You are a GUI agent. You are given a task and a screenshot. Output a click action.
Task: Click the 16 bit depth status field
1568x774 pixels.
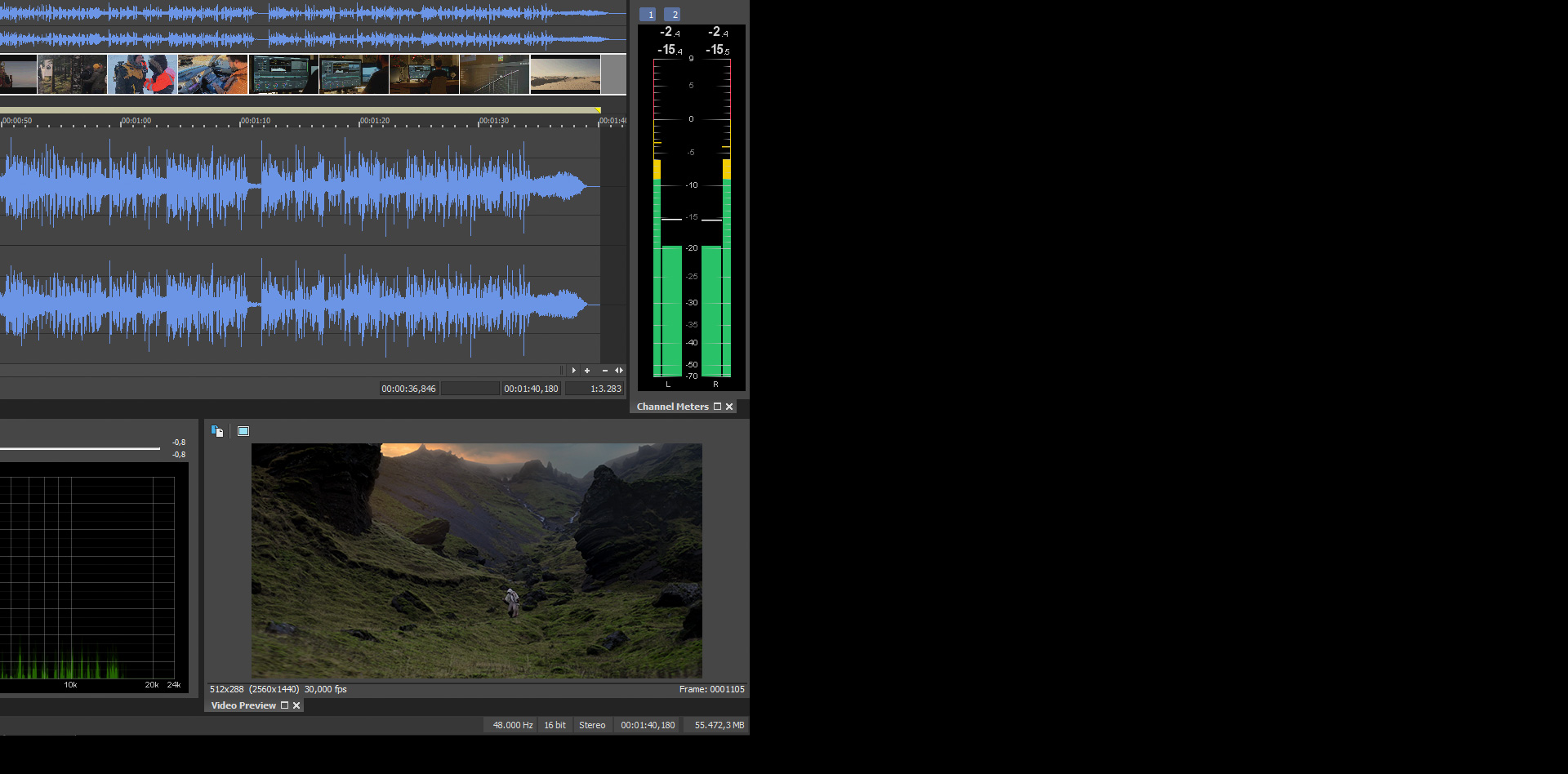555,725
